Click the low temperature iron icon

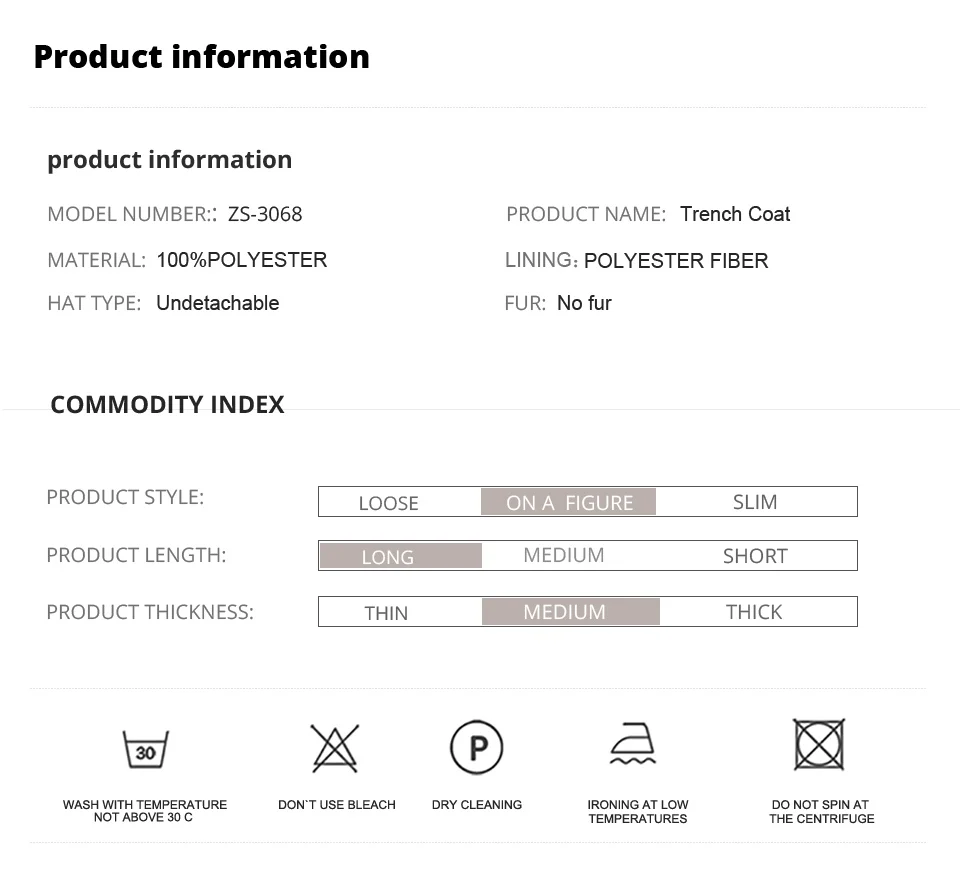point(634,746)
